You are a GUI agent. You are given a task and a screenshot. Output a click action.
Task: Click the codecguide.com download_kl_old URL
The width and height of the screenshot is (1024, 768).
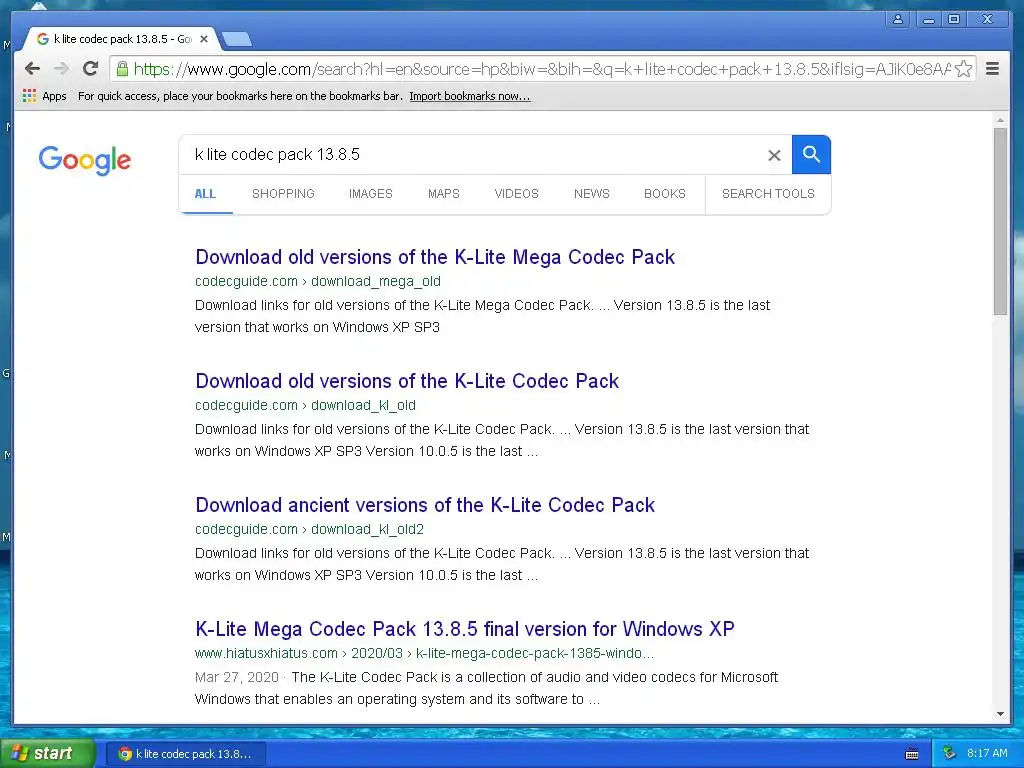pos(305,406)
